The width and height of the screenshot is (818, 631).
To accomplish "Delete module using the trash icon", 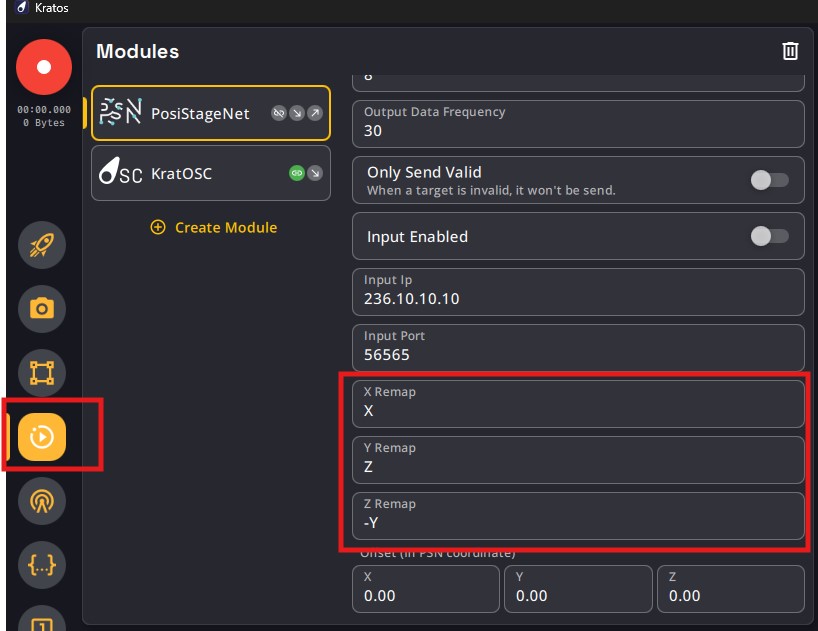I will tap(790, 51).
